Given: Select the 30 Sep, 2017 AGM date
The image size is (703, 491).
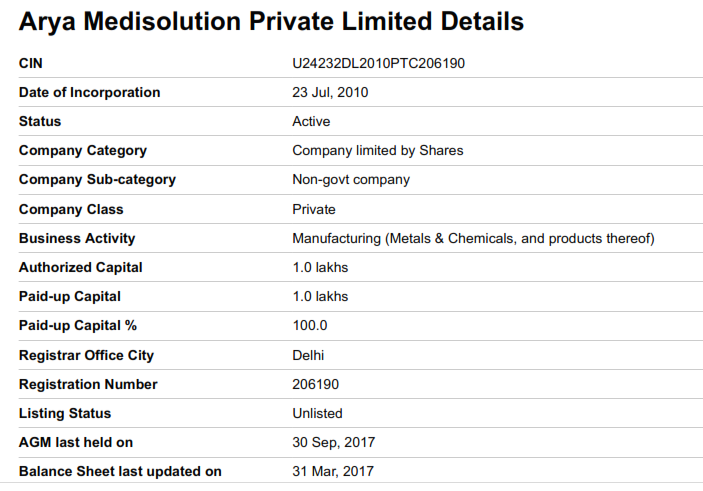Looking at the screenshot, I should point(334,443).
